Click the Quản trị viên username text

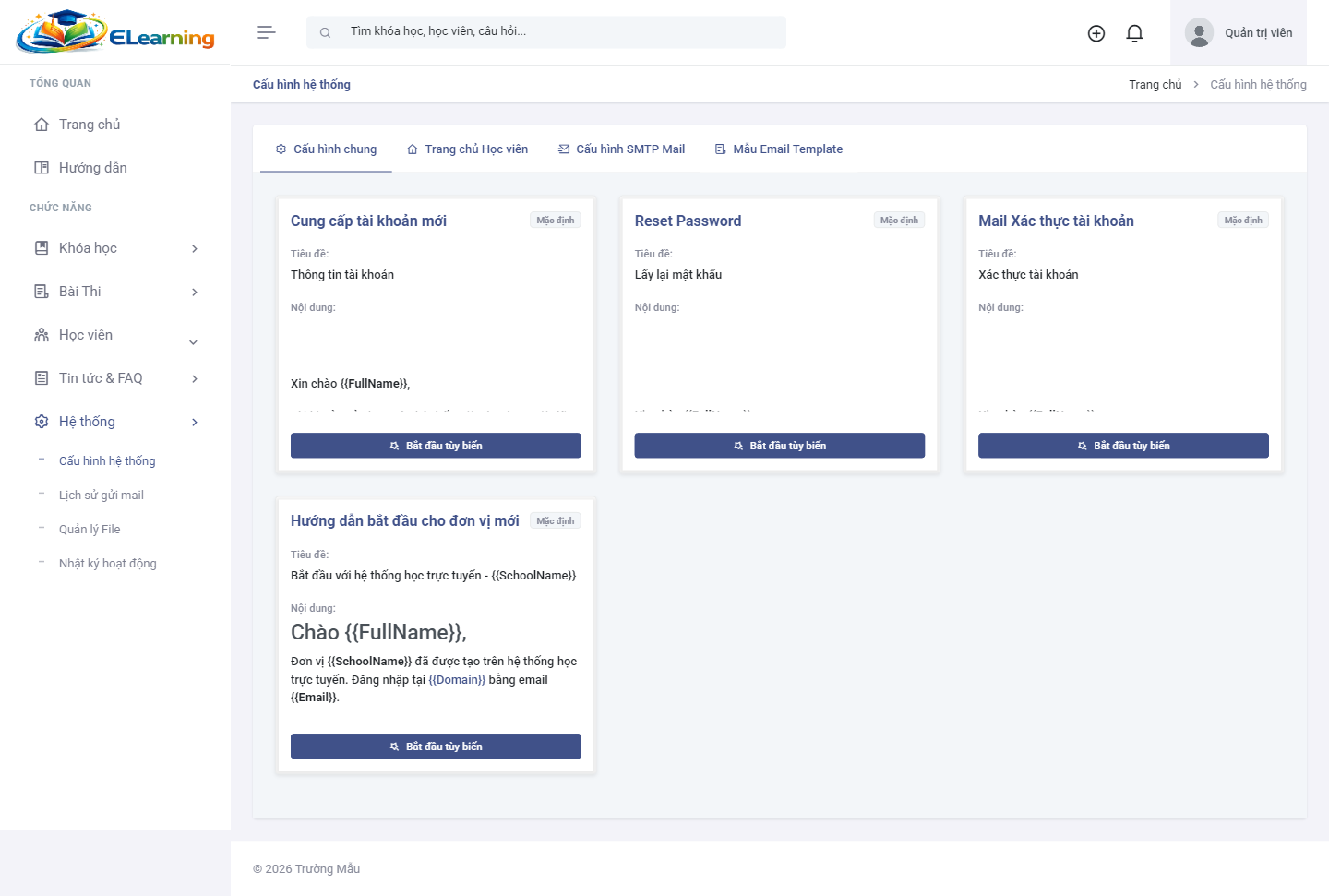click(x=1259, y=33)
